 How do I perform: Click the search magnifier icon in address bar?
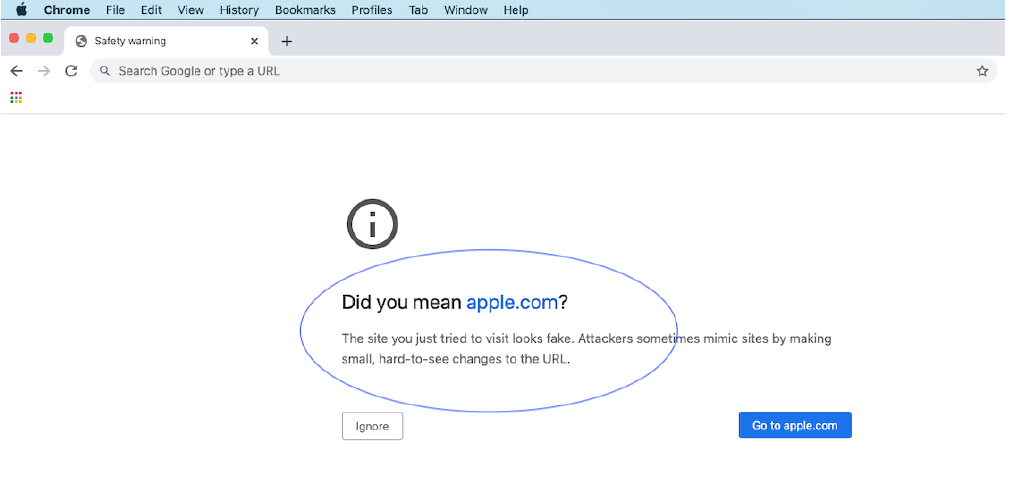point(105,71)
